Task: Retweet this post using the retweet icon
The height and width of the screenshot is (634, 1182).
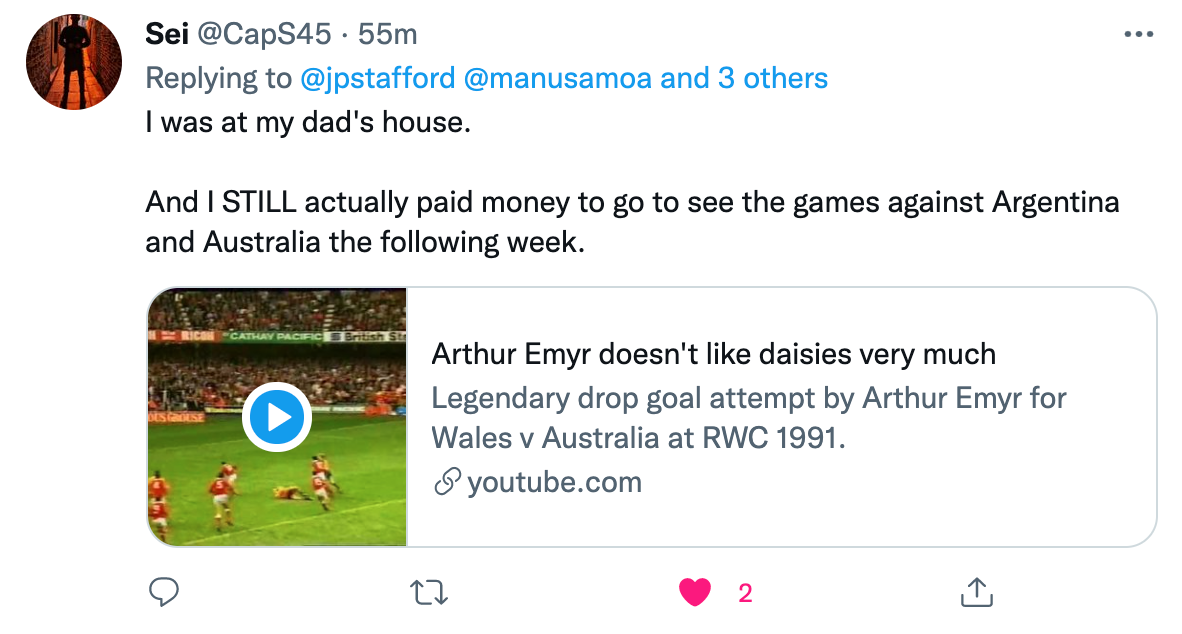Action: click(430, 593)
